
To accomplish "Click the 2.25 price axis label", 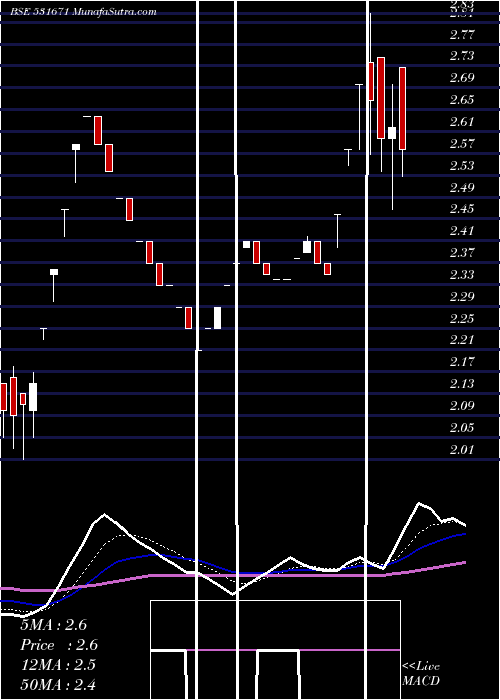I will (x=462, y=319).
